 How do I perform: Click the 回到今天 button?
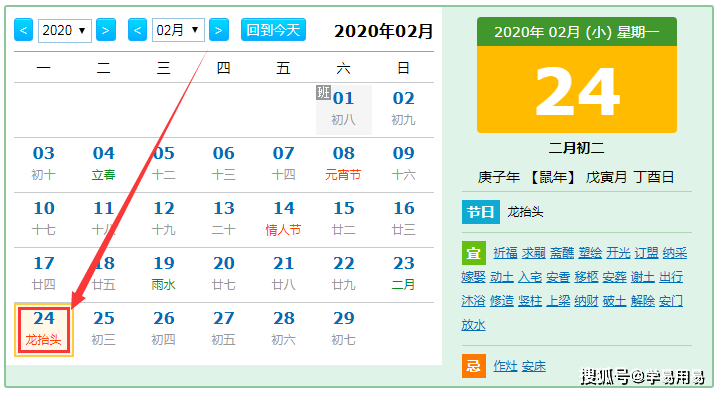[273, 30]
